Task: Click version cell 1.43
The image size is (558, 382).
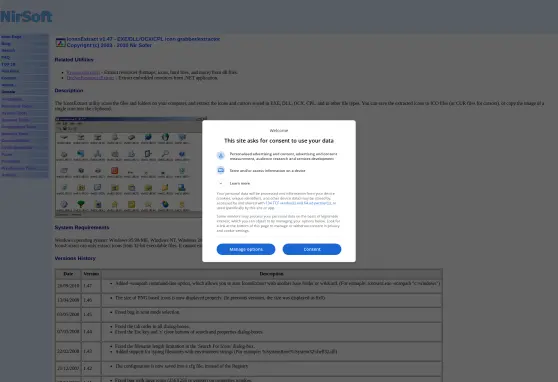Action: [91, 351]
